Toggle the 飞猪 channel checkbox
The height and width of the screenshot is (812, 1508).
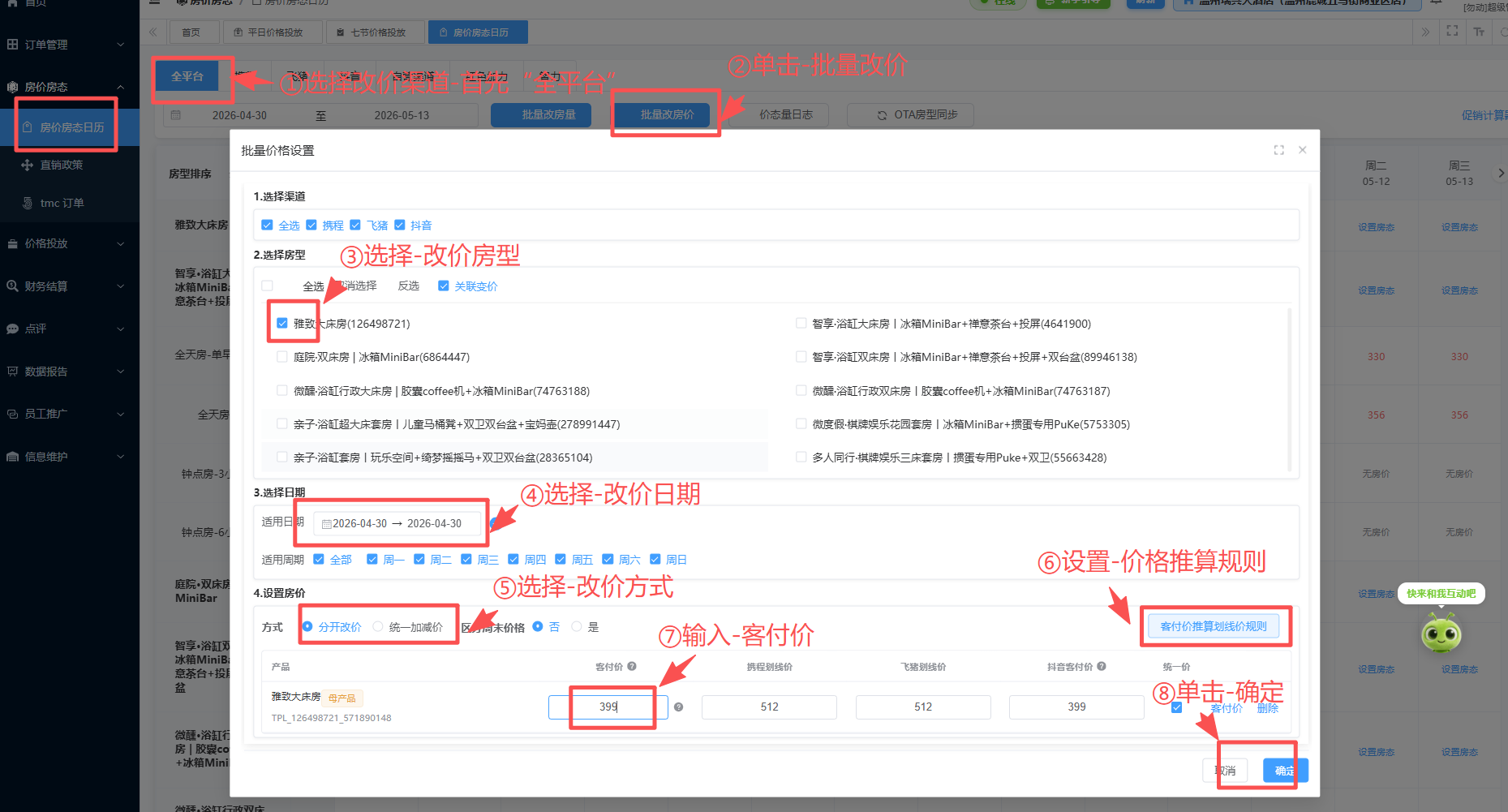click(355, 225)
